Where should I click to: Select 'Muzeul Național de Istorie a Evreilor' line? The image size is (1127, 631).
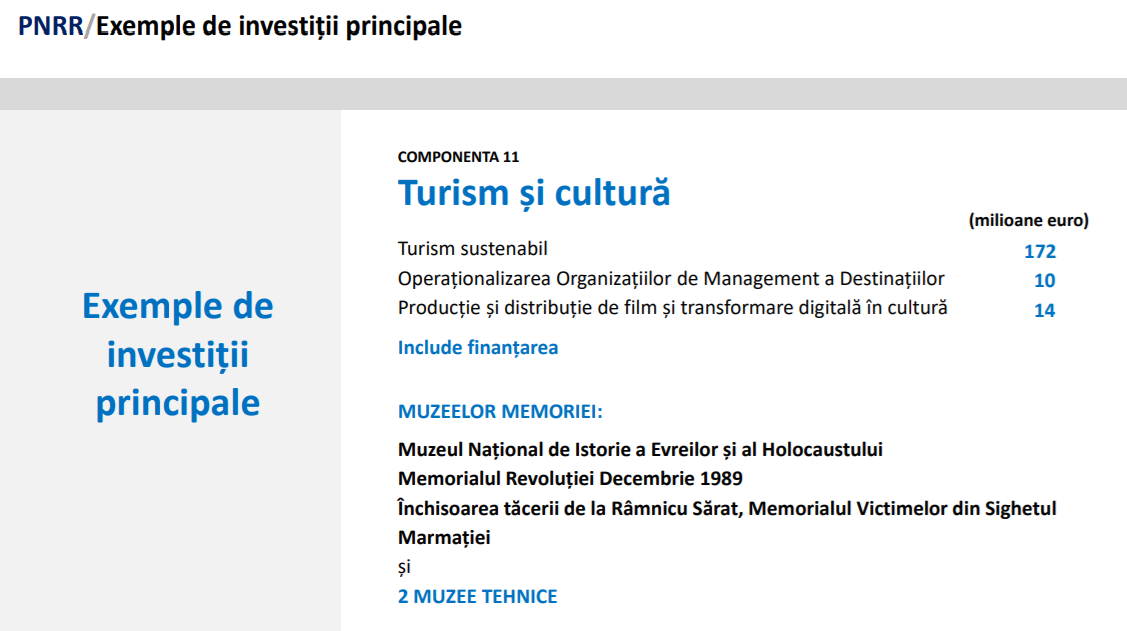pos(640,450)
